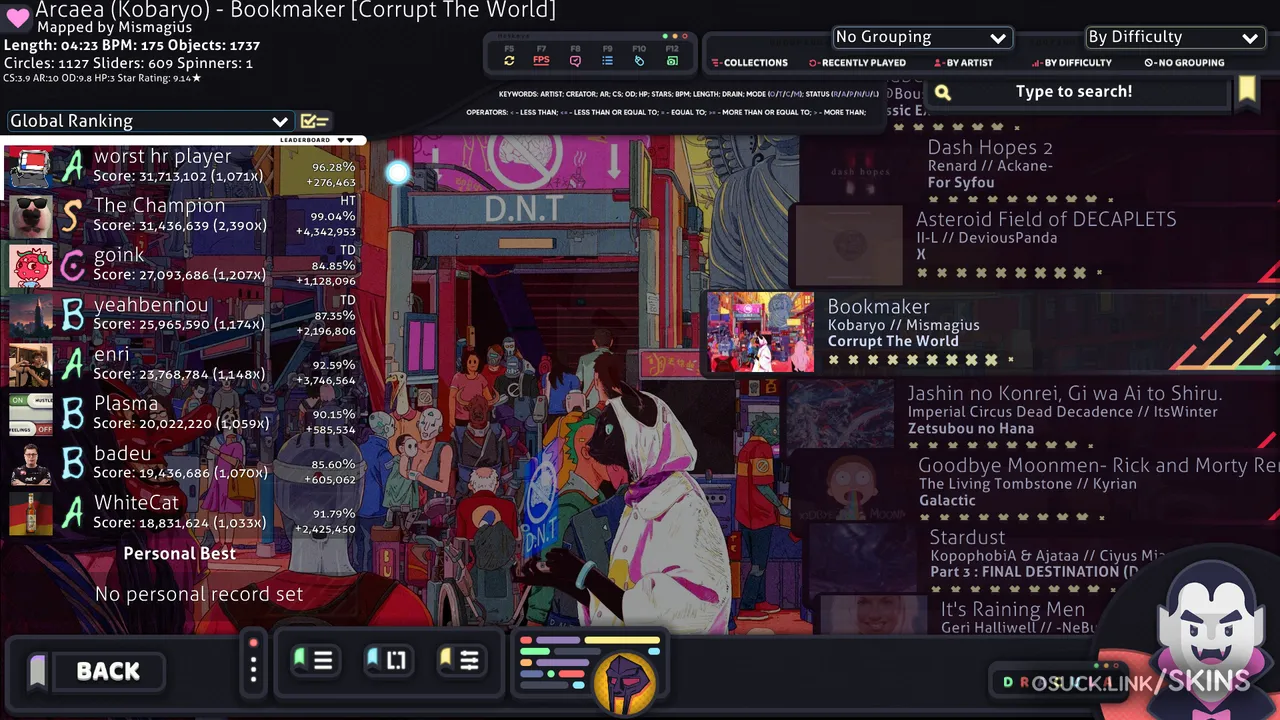1280x720 pixels.
Task: Switch to the RECENTLY PLAYED tab
Action: click(x=857, y=62)
